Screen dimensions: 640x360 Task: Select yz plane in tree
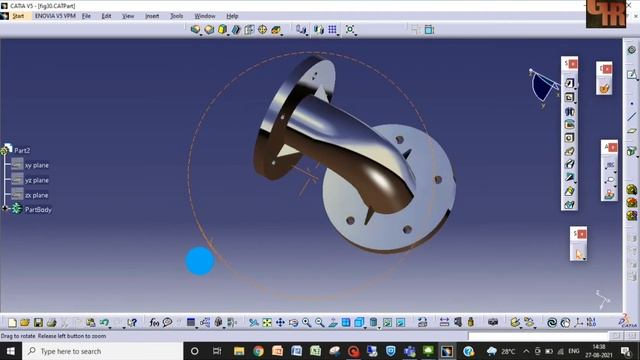tap(36, 180)
